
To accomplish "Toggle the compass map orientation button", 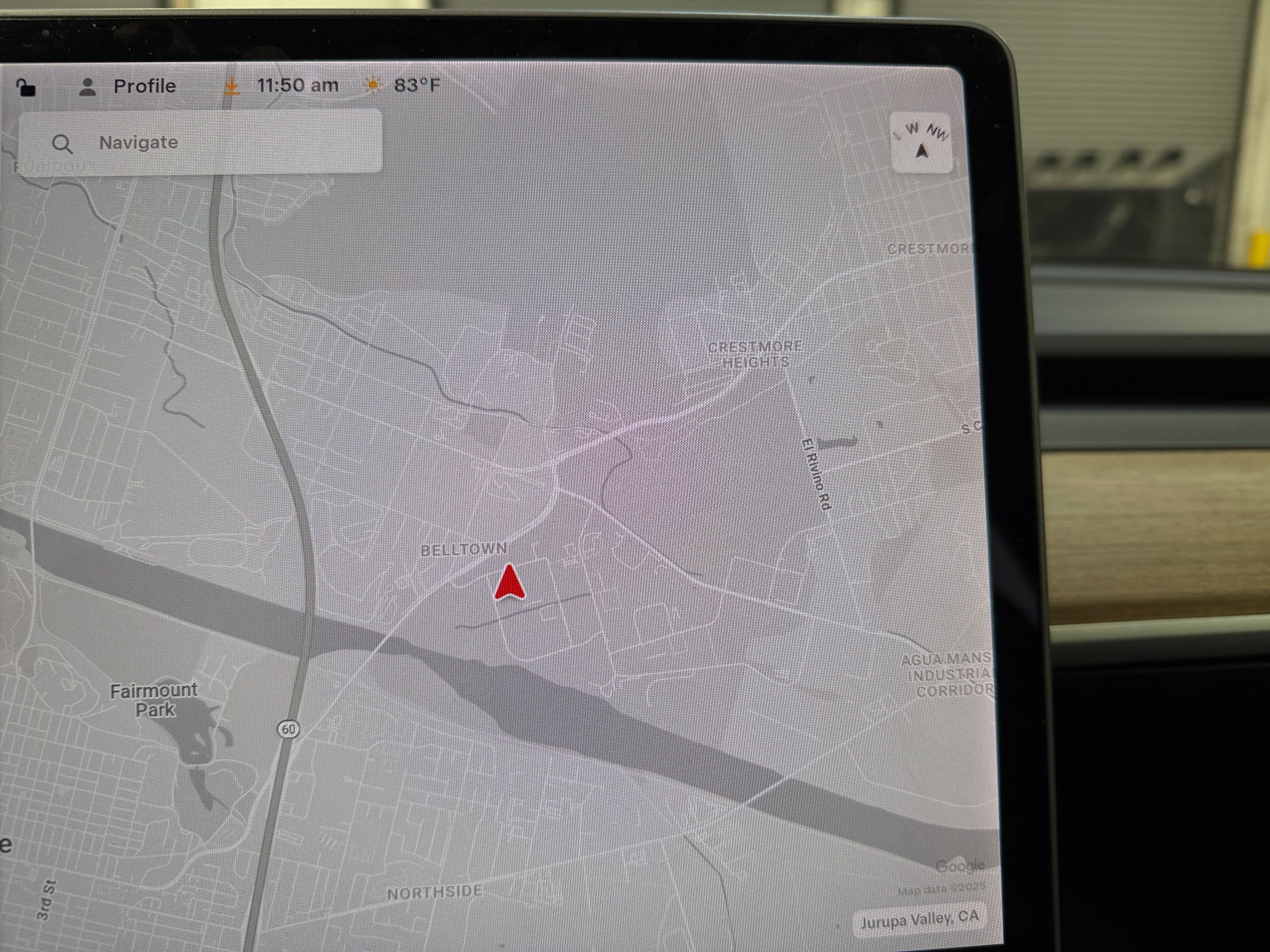I will [x=921, y=142].
